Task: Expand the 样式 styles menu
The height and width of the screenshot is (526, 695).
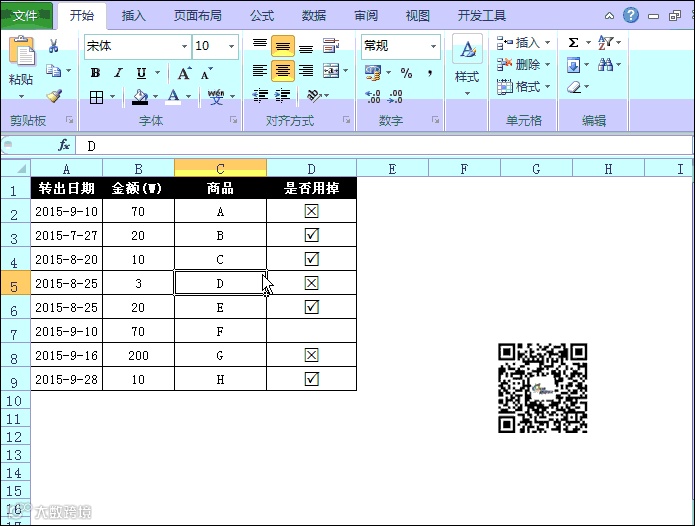Action: [467, 66]
